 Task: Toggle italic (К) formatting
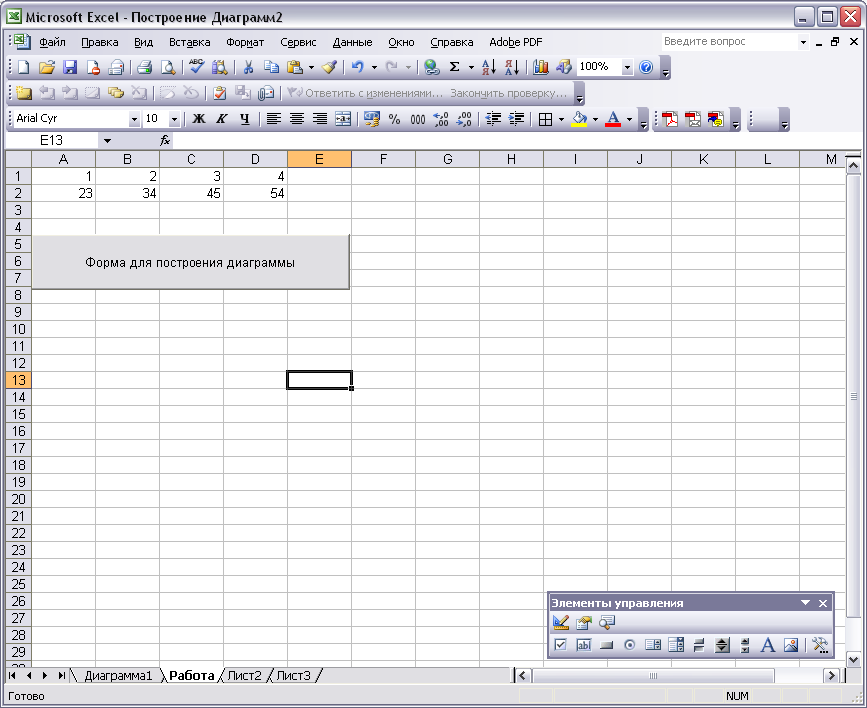(x=222, y=119)
